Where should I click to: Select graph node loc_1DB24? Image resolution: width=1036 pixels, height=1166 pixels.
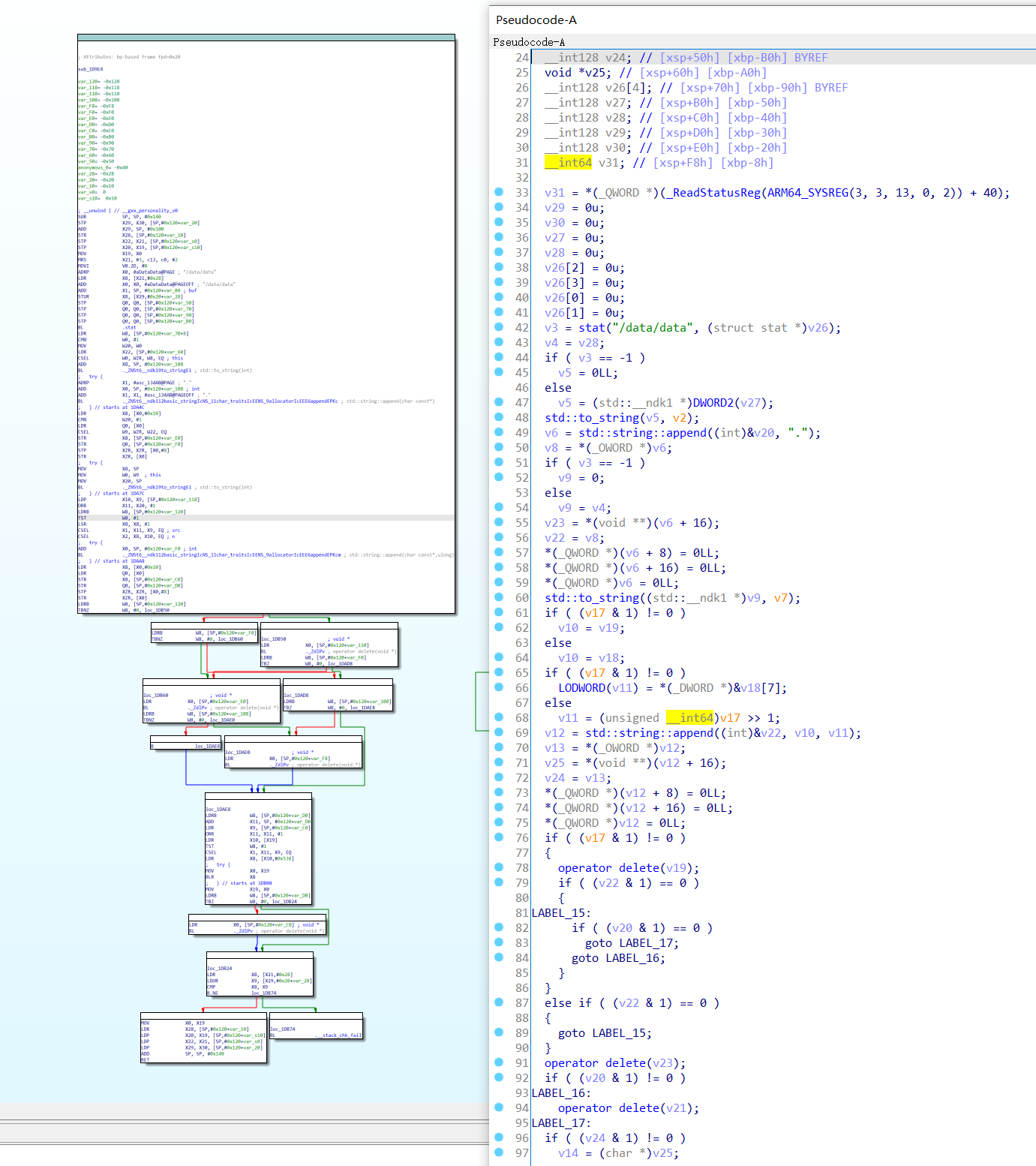click(x=260, y=974)
